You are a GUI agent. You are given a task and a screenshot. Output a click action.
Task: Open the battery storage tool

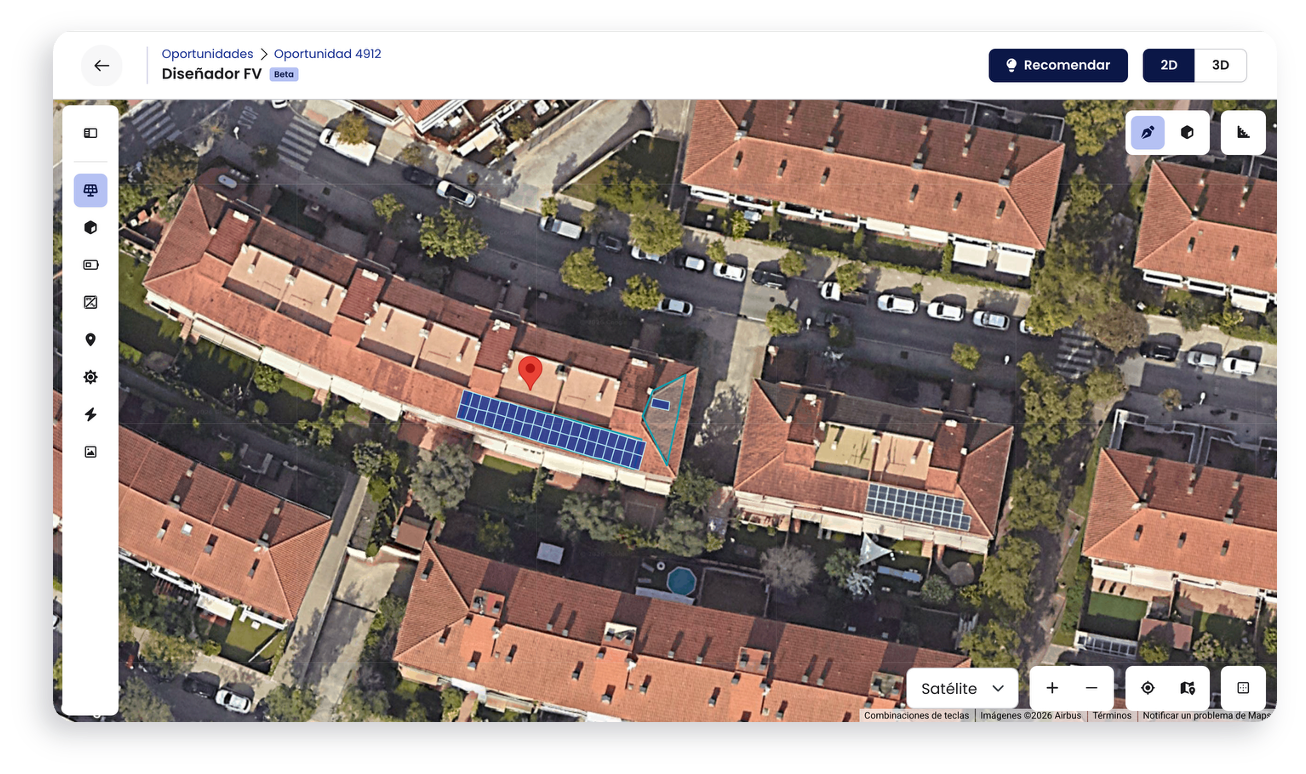[91, 265]
